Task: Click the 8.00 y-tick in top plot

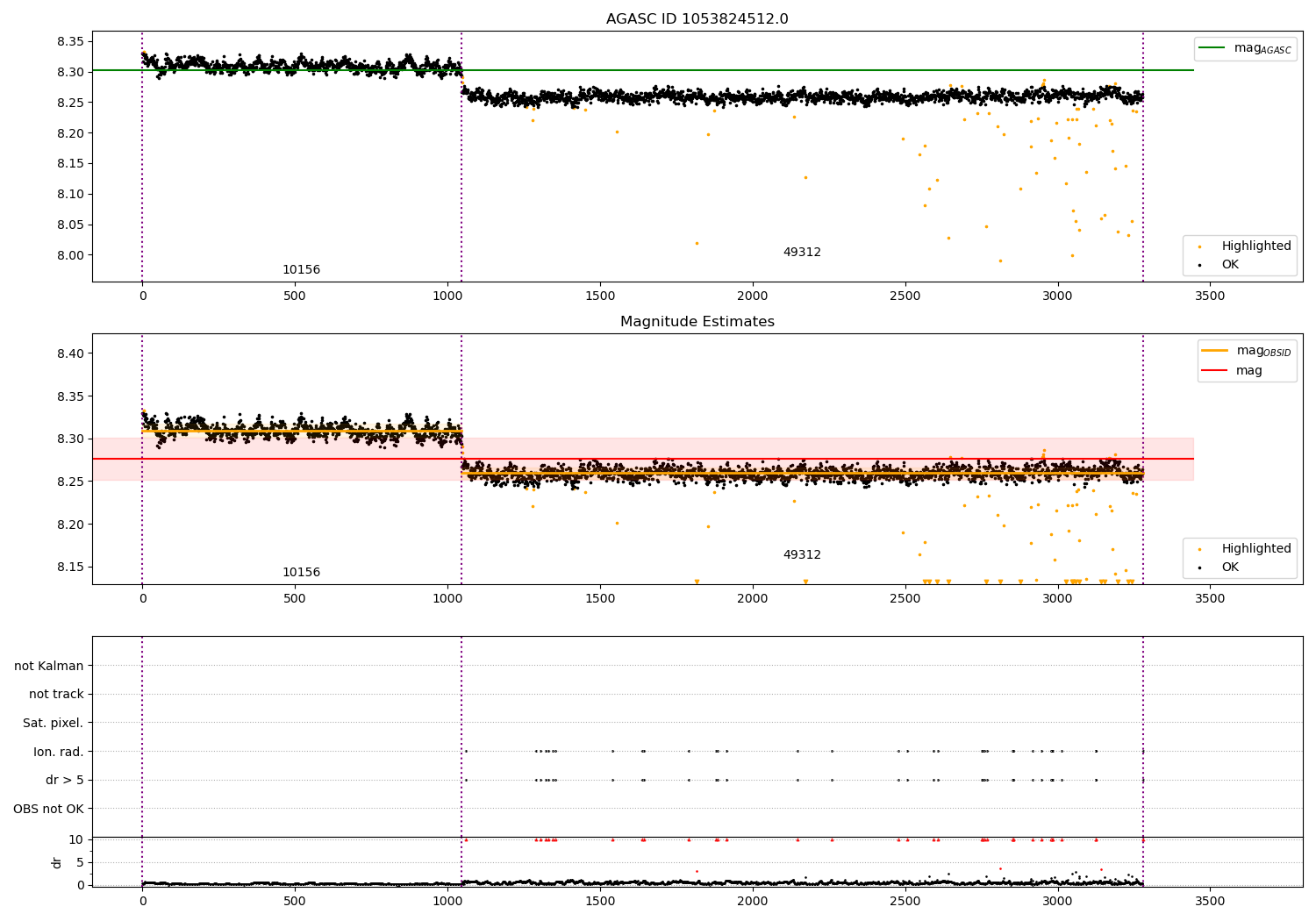Action: [69, 255]
